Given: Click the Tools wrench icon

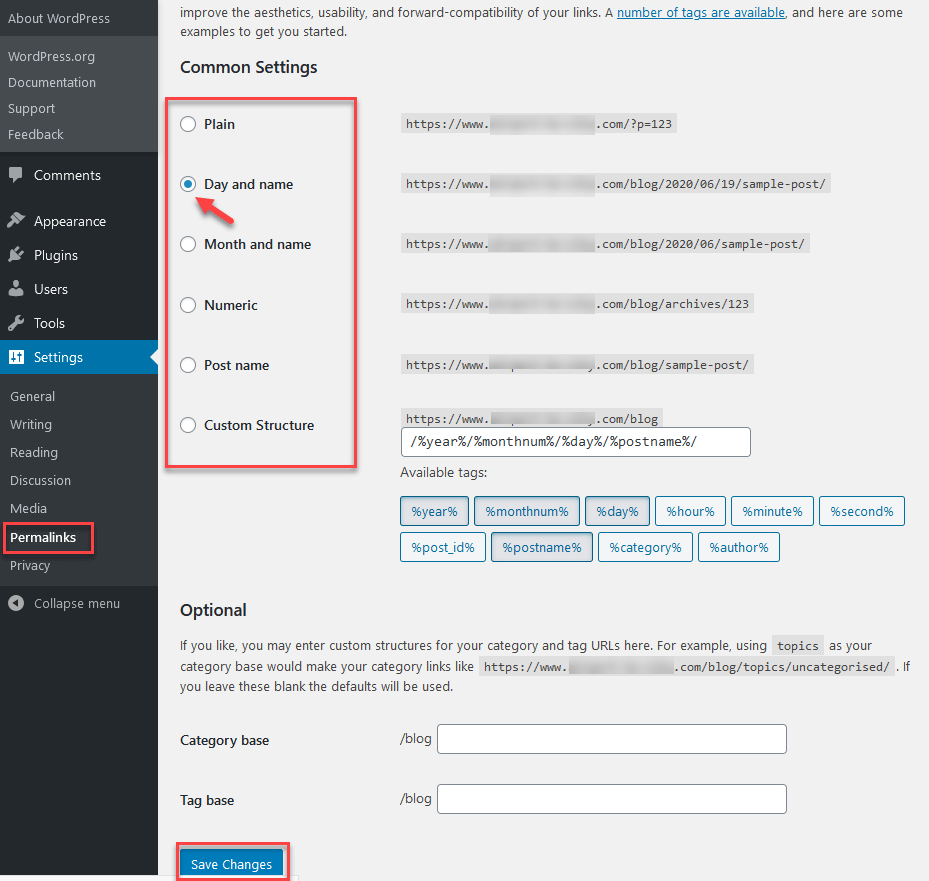Looking at the screenshot, I should click(x=16, y=323).
